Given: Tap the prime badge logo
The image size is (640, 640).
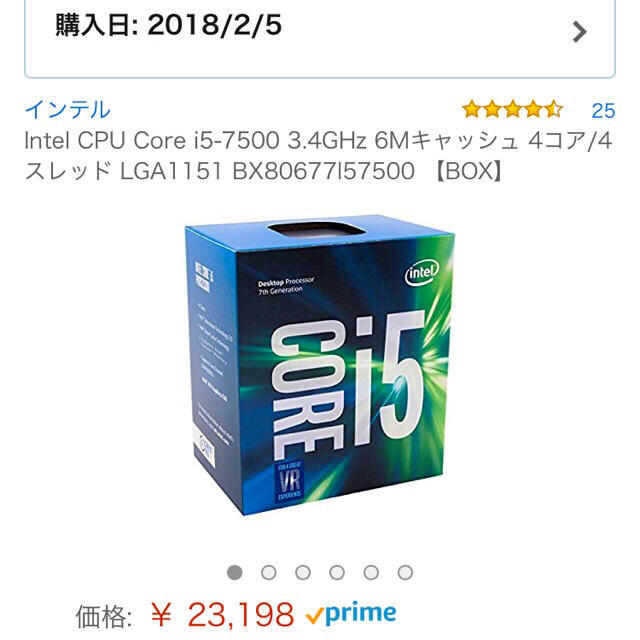Looking at the screenshot, I should click(x=351, y=614).
